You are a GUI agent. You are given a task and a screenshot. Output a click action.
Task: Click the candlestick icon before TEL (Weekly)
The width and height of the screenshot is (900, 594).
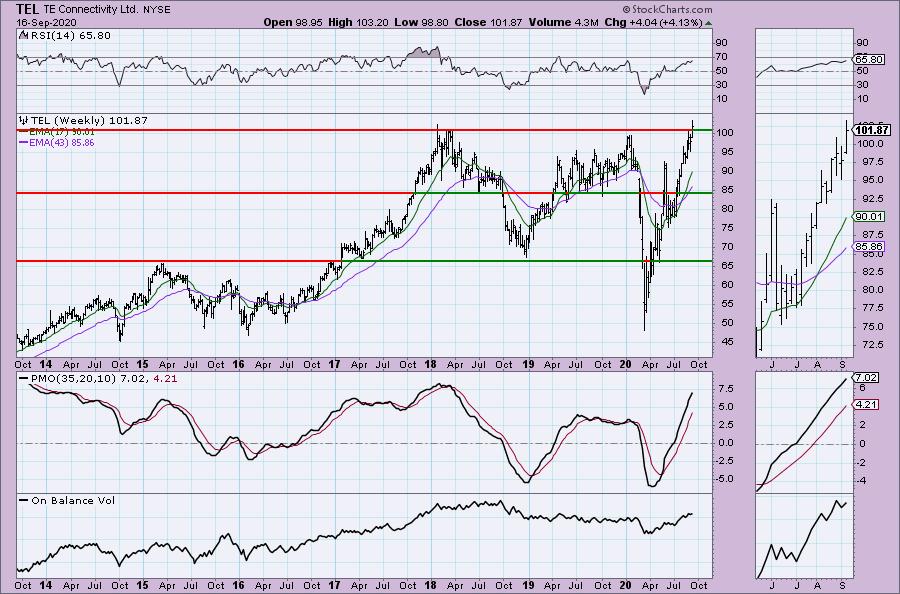[x=24, y=121]
